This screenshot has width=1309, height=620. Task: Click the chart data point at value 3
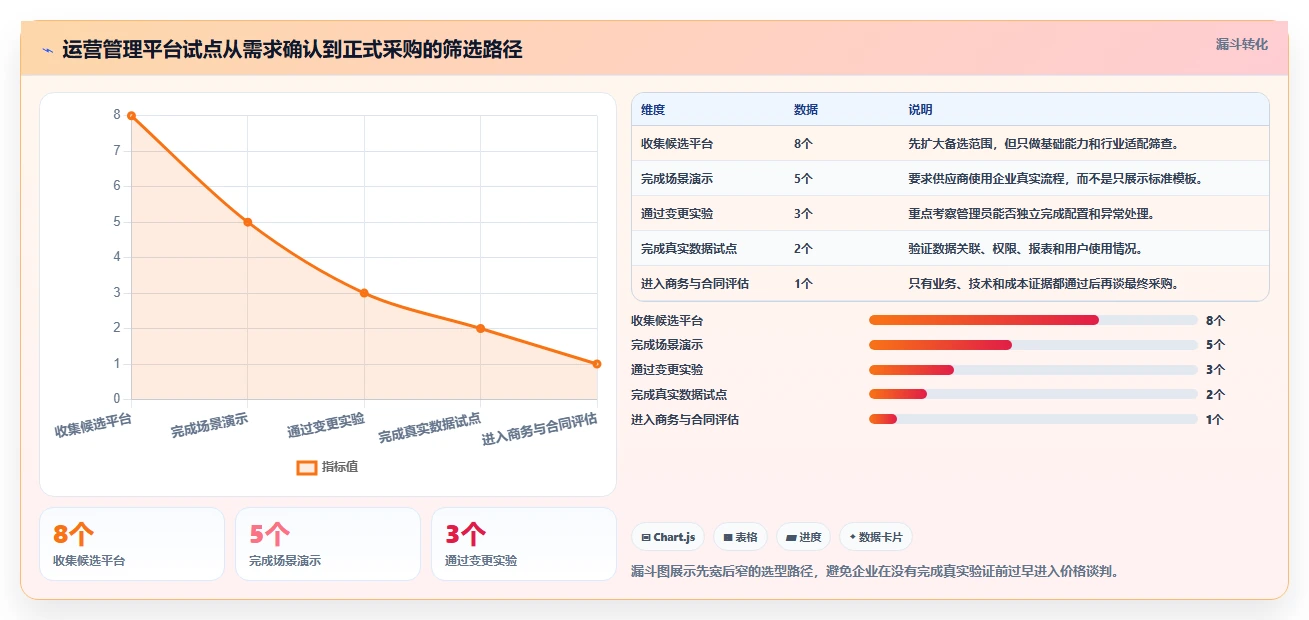click(x=364, y=293)
